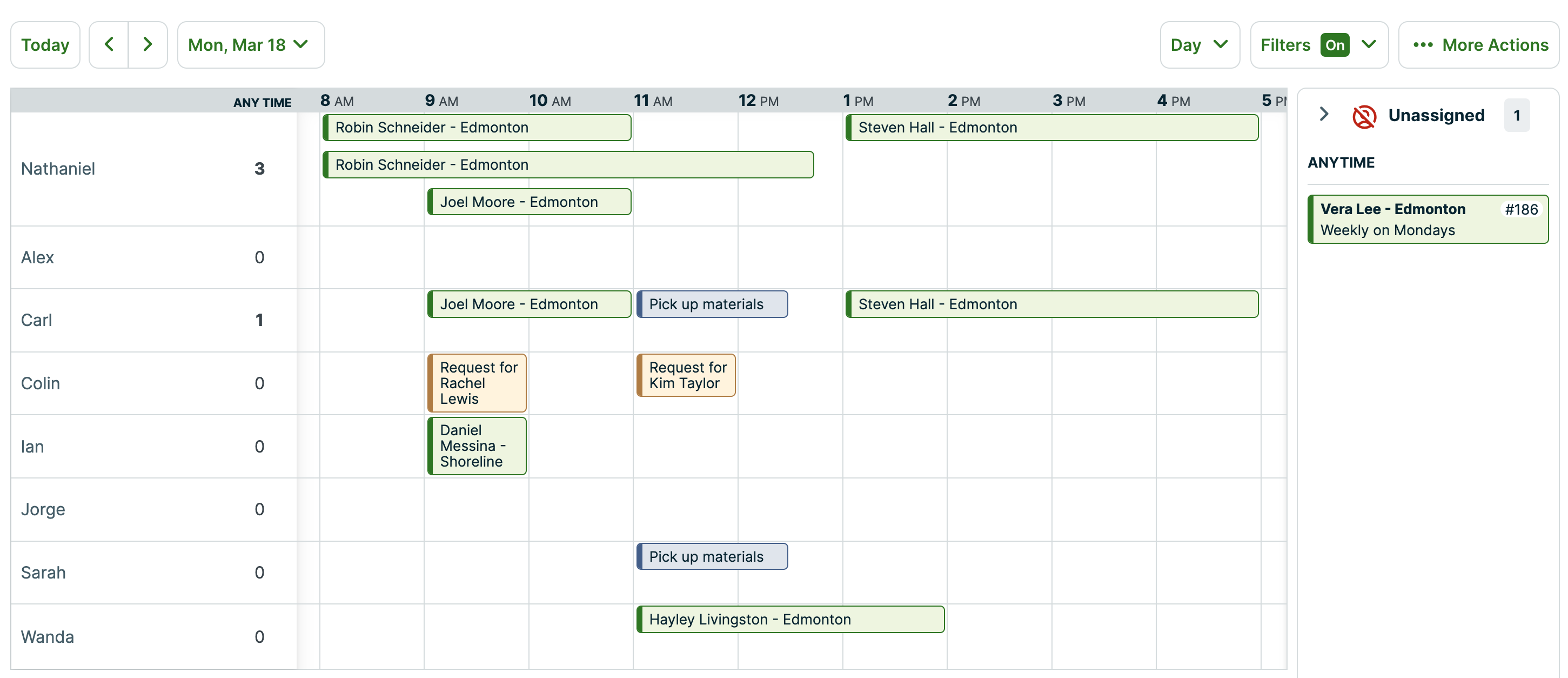Screen dimensions: 1568x678
Task: Expand the Filters dropdown
Action: click(x=1370, y=44)
